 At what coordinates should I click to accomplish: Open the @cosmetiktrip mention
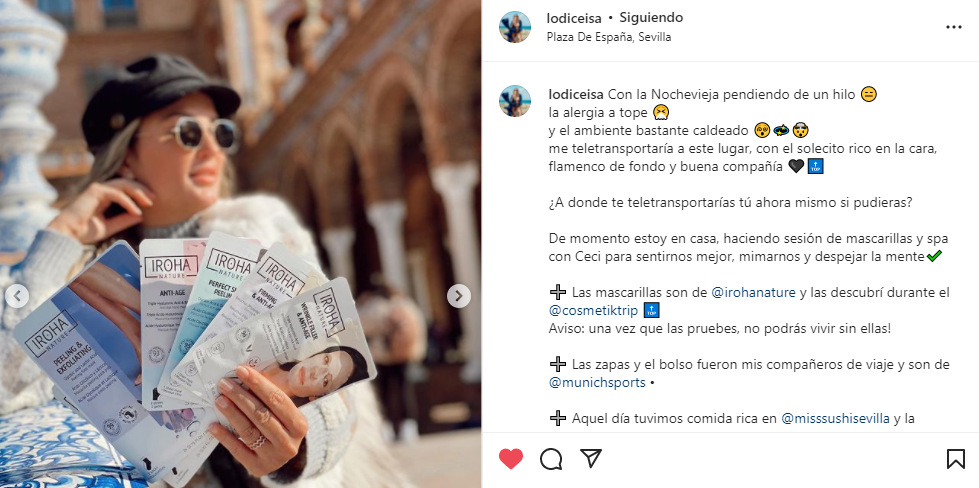pos(594,310)
